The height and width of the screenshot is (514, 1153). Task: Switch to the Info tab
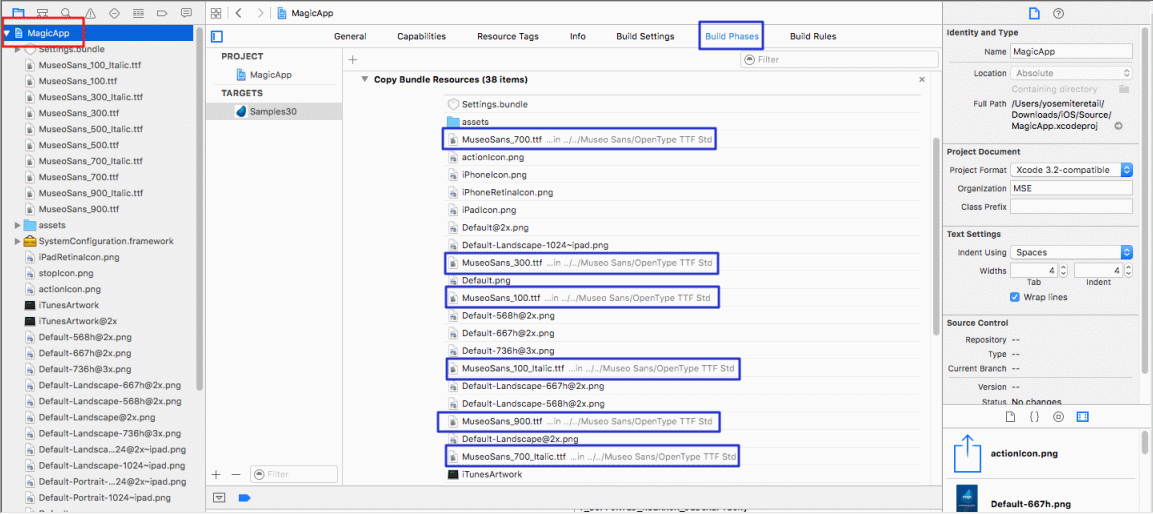(x=578, y=36)
